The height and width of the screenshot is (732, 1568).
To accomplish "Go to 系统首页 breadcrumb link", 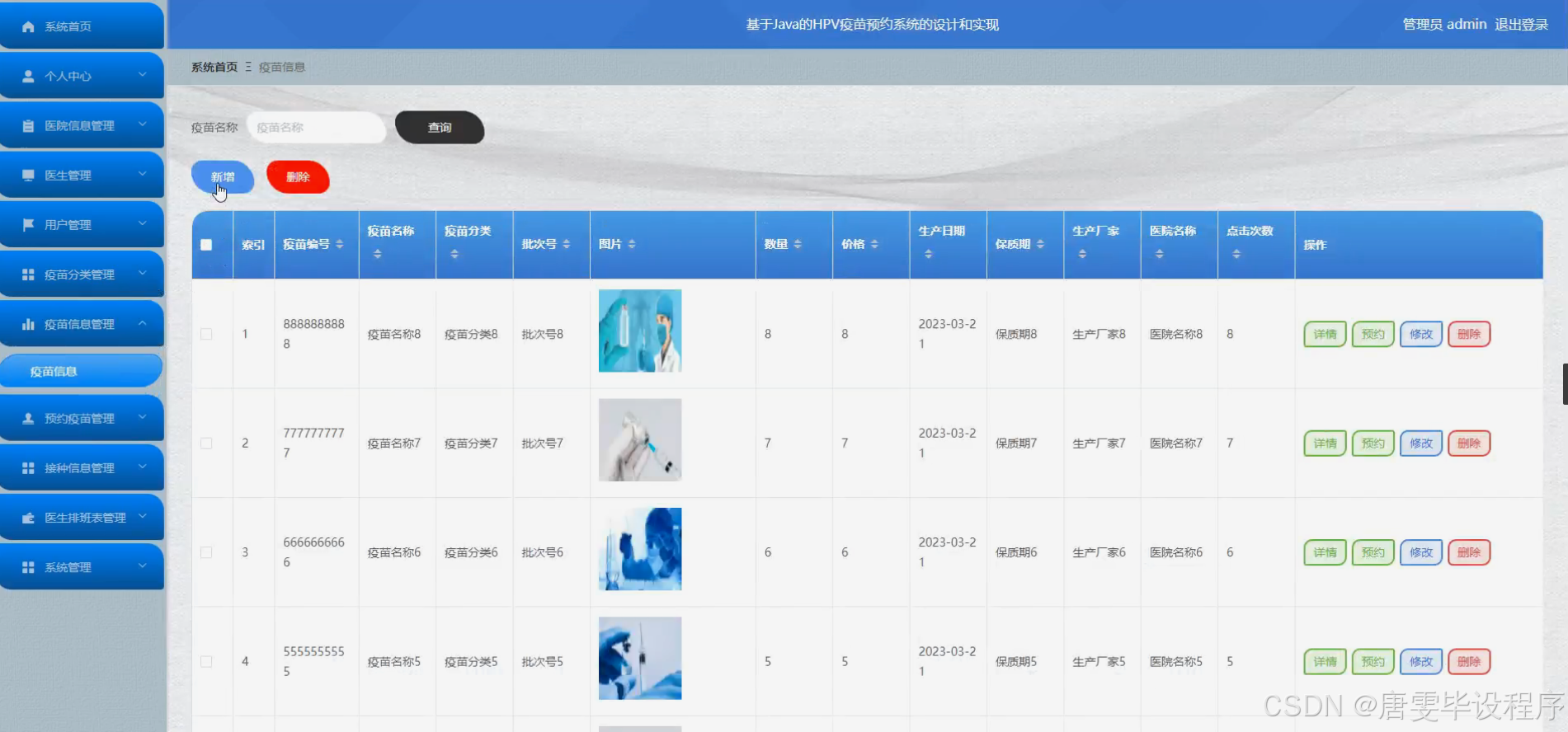I will [x=214, y=67].
